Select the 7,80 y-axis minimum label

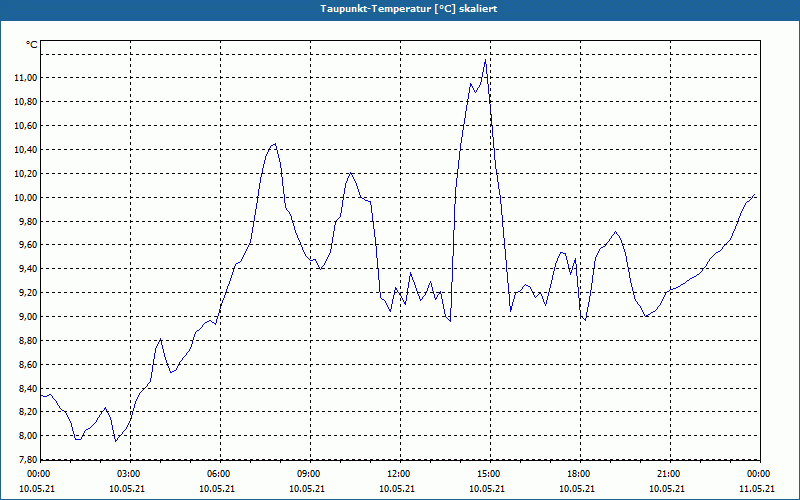(28, 460)
